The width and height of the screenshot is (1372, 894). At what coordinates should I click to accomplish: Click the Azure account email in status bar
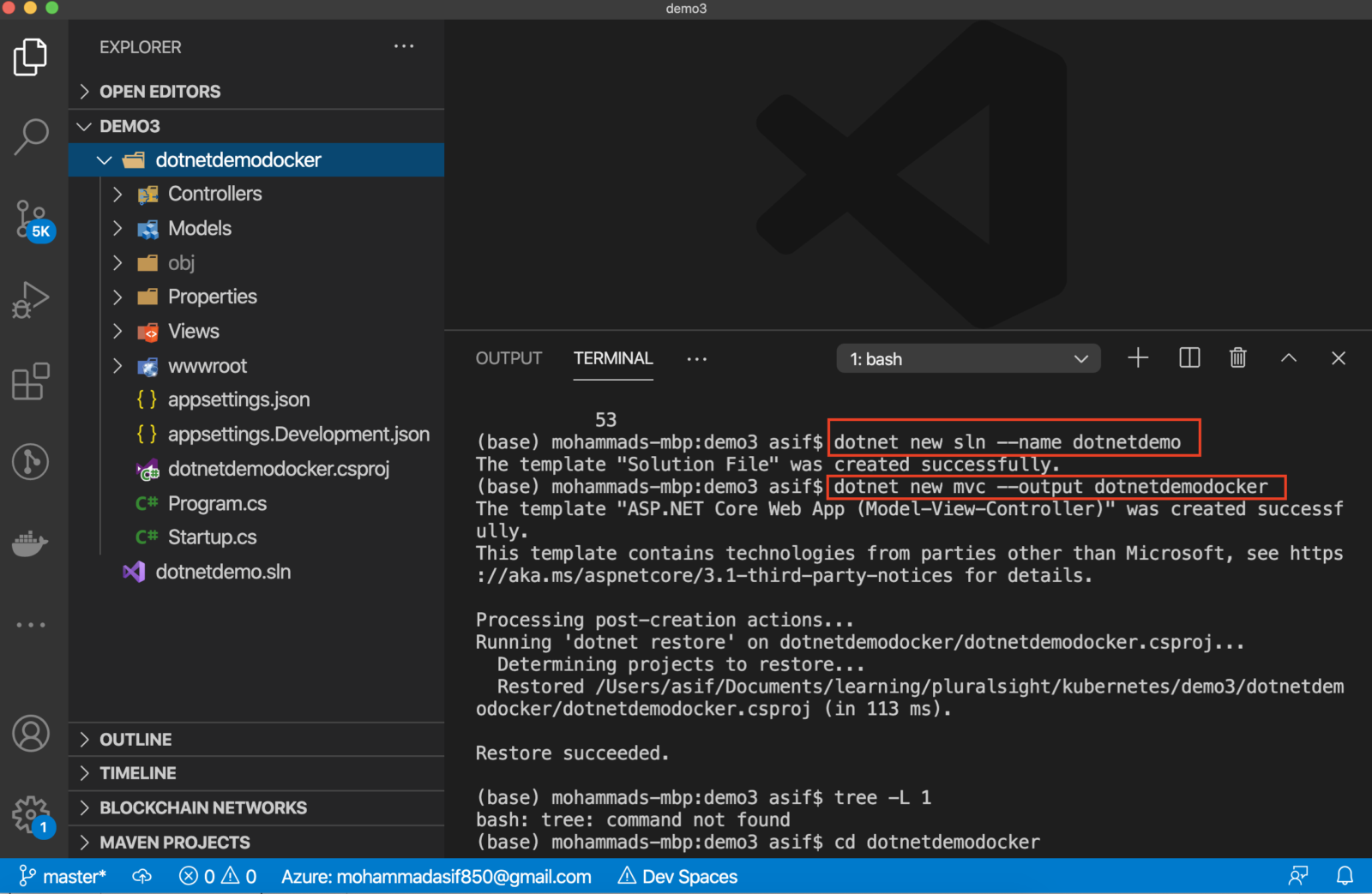pyautogui.click(x=436, y=876)
